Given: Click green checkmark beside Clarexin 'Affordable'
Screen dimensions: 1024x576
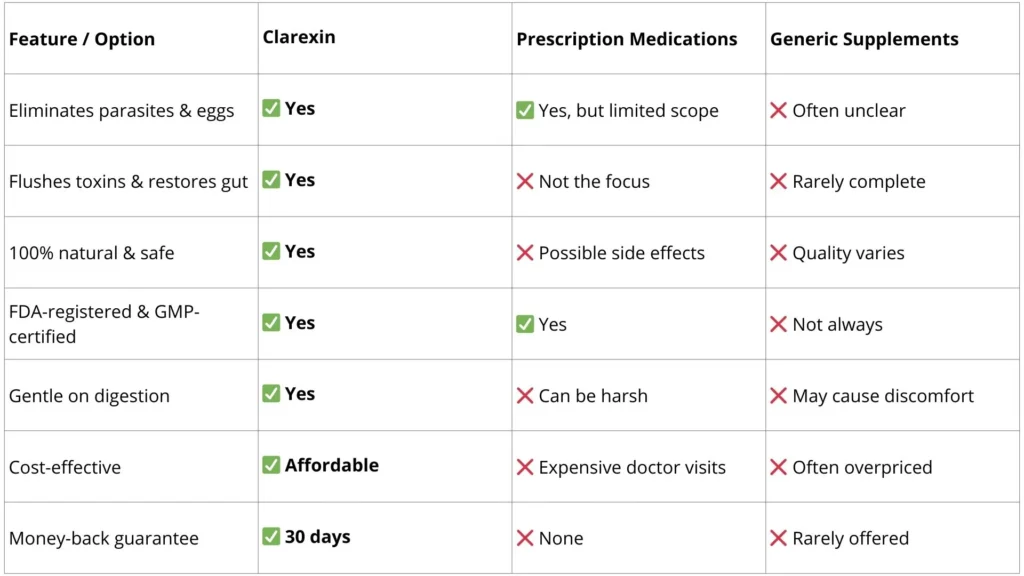Looking at the screenshot, I should point(271,465).
